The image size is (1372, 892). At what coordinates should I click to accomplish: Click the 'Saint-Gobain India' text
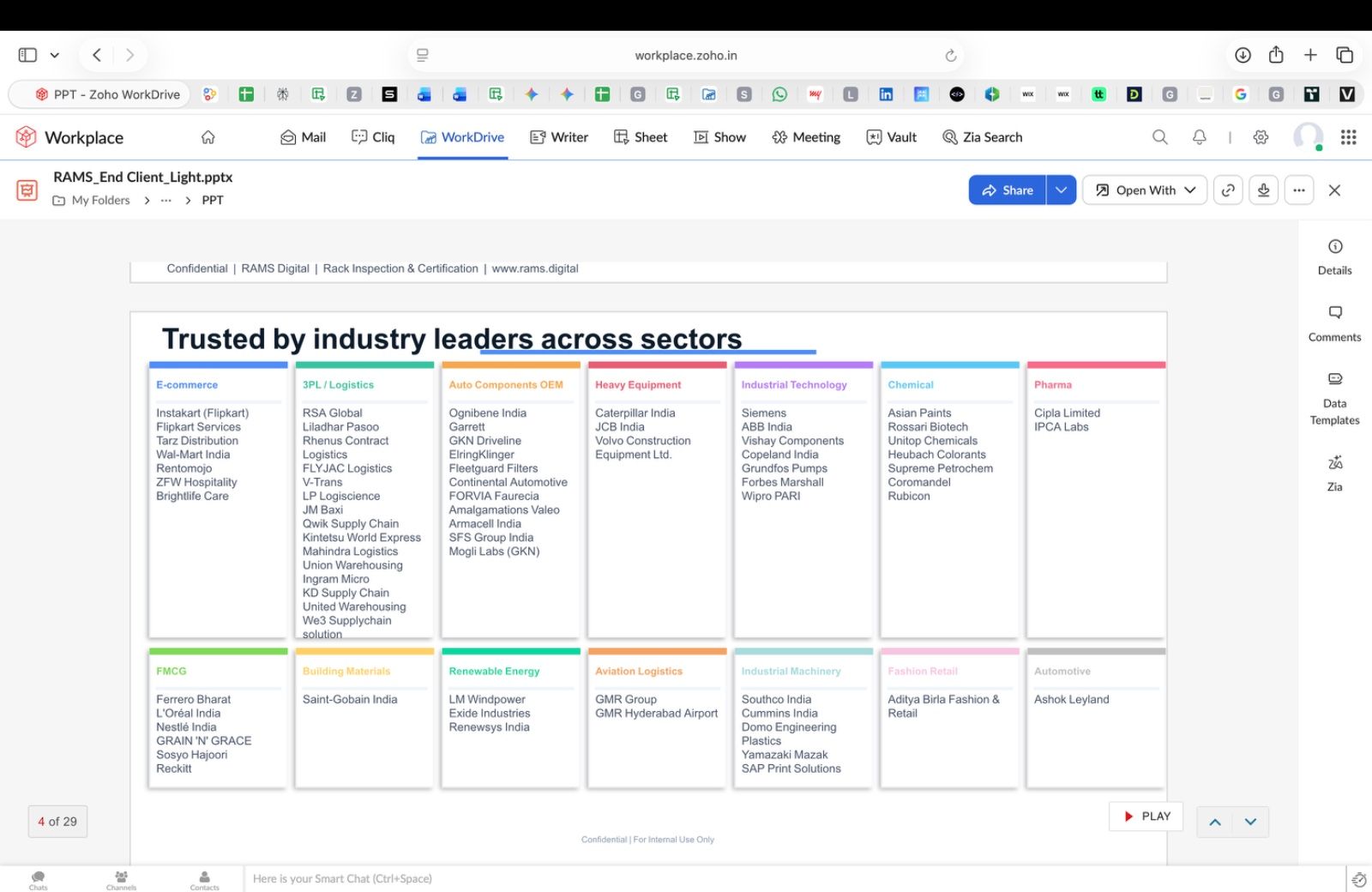350,699
